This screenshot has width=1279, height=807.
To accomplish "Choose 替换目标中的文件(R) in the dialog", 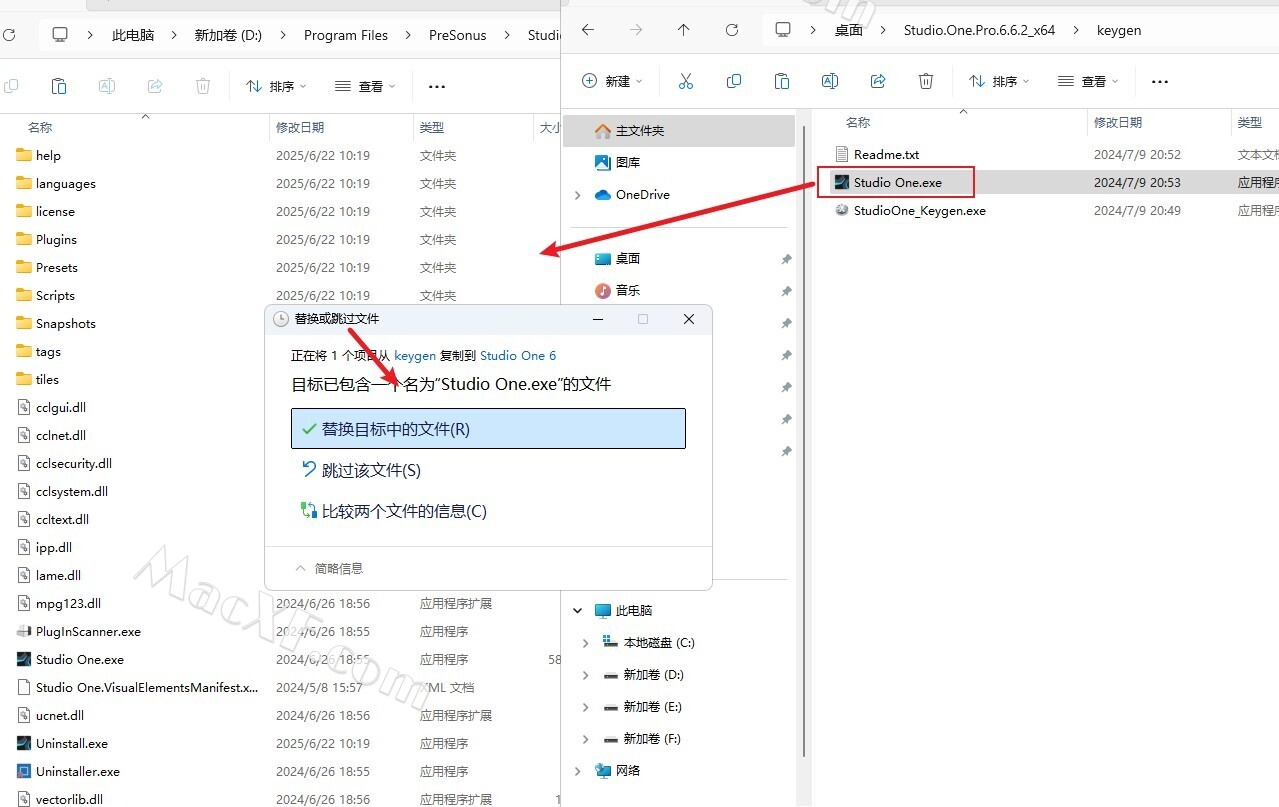I will click(488, 429).
